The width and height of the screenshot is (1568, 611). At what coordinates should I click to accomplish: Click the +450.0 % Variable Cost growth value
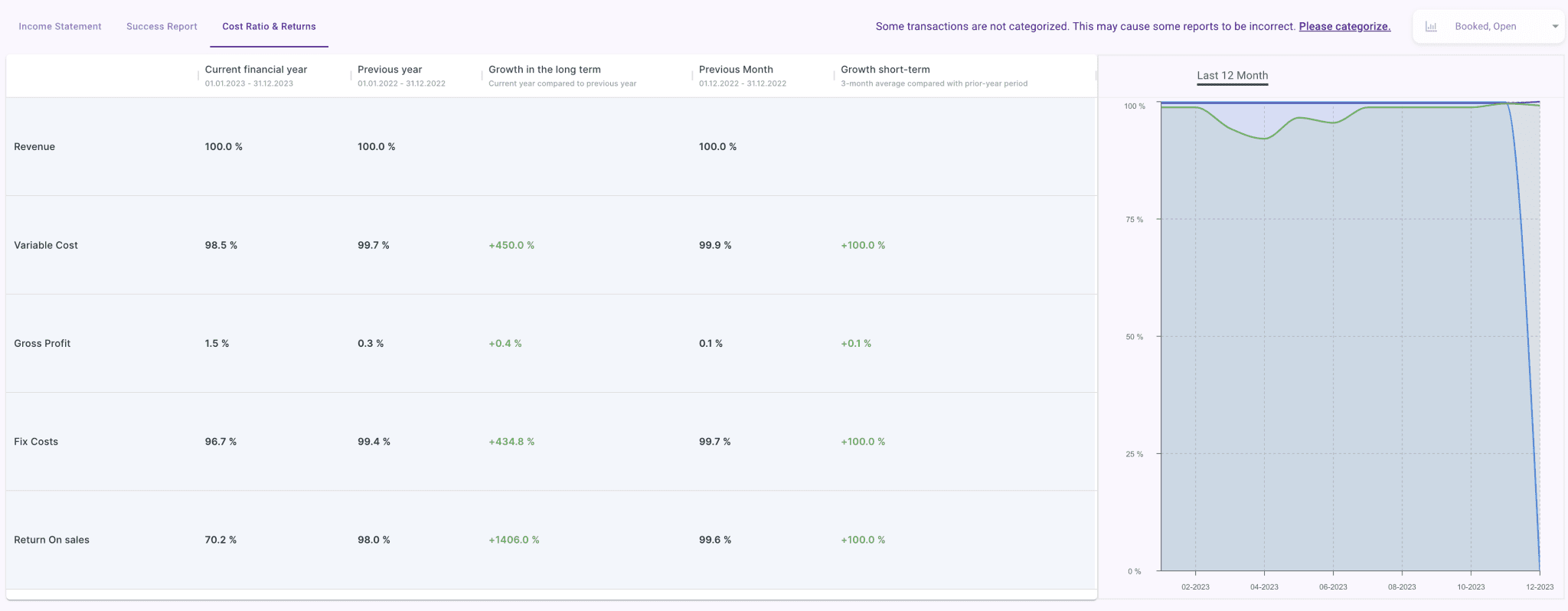[x=511, y=245]
